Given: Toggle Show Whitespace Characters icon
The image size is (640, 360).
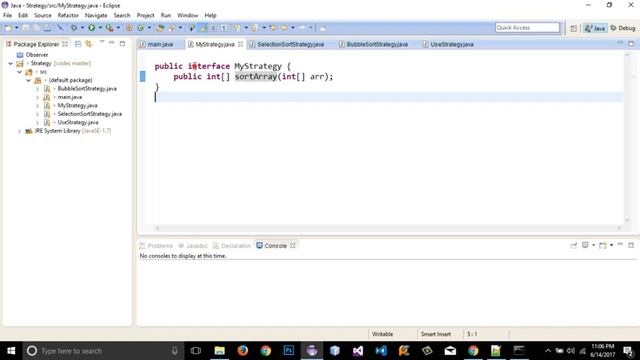Looking at the screenshot, I should click(224, 28).
